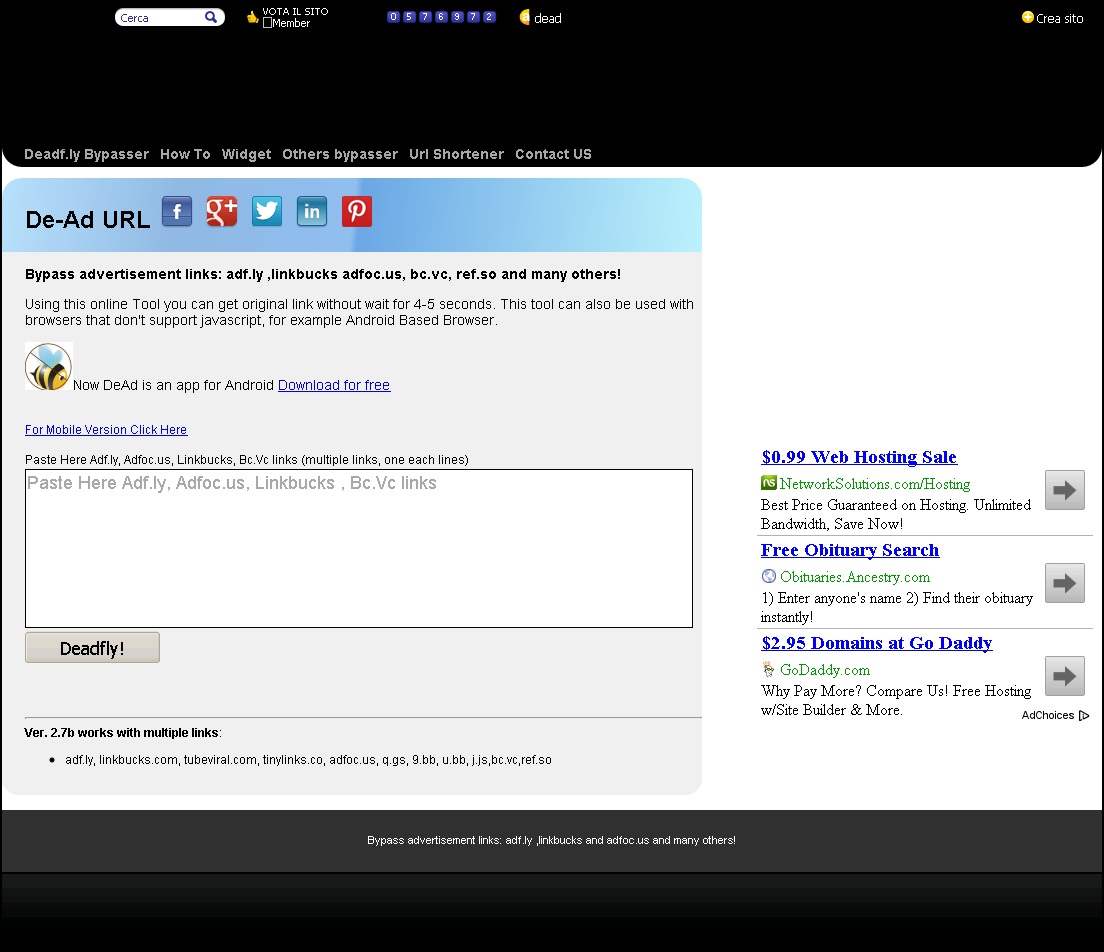
Task: Click the bee app logo image
Action: coord(49,366)
